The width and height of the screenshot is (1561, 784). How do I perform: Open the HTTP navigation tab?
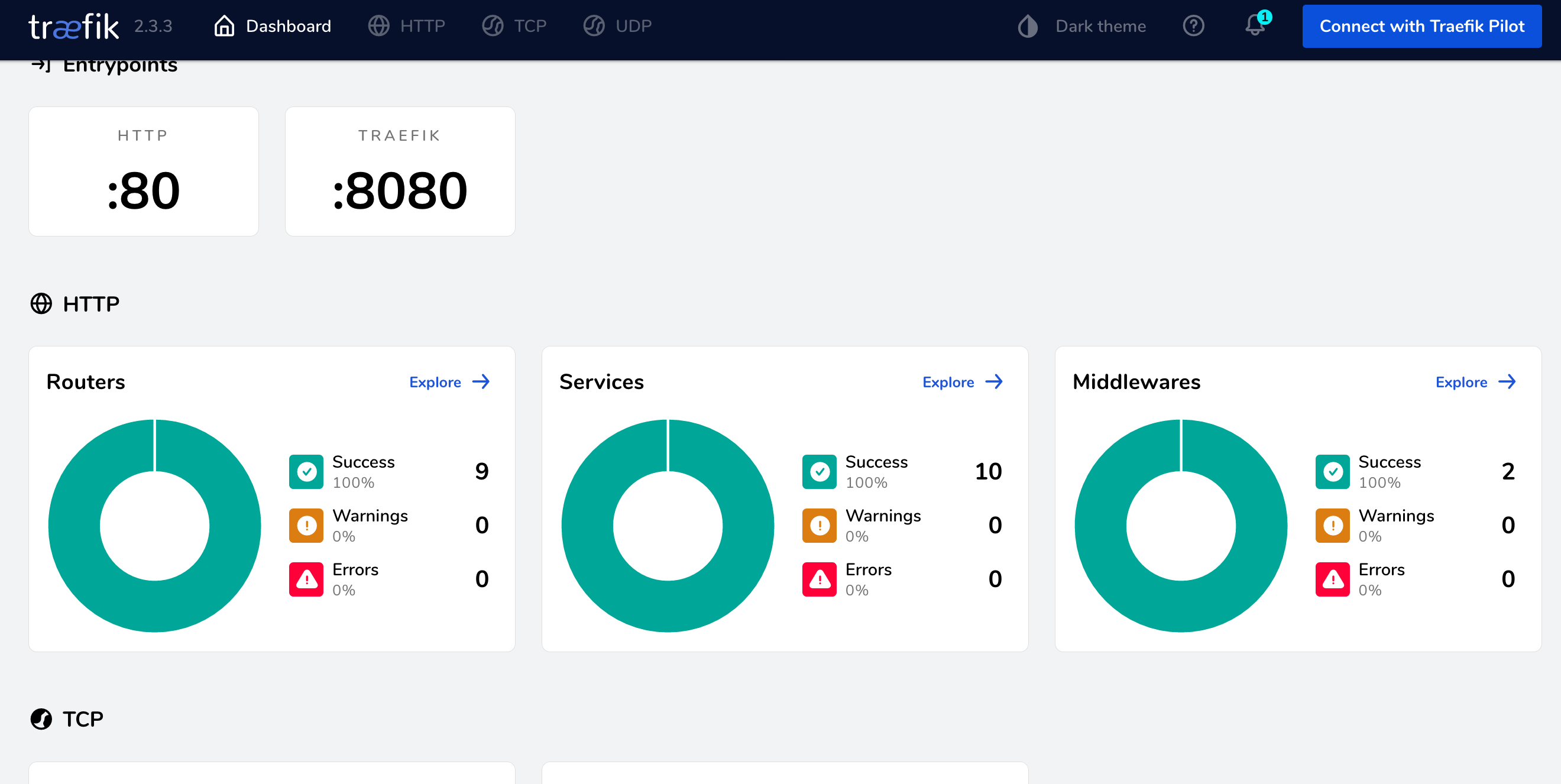[x=407, y=26]
